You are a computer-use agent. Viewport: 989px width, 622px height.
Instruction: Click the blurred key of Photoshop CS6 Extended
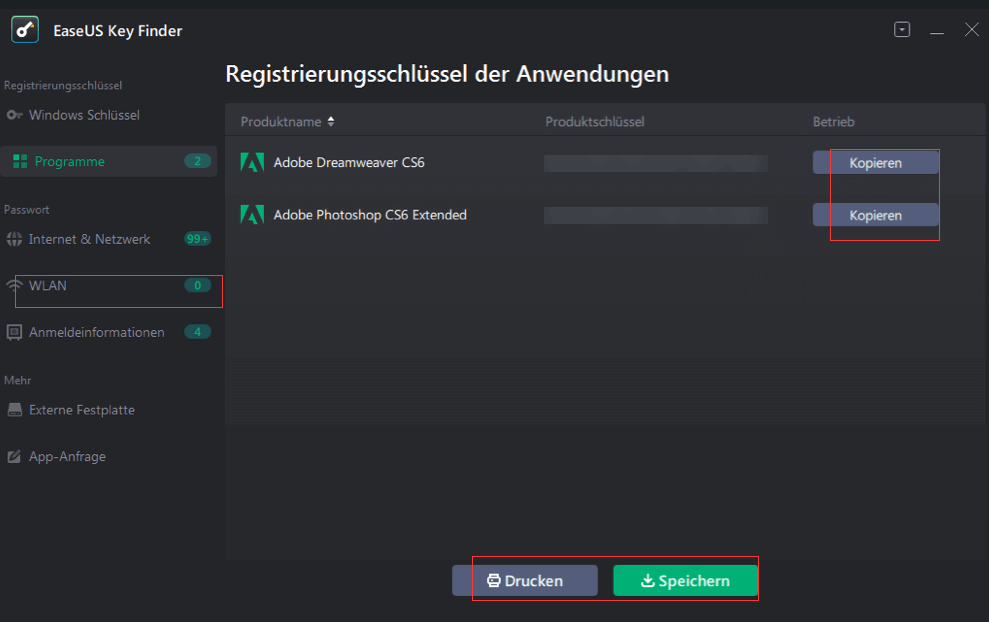(656, 216)
